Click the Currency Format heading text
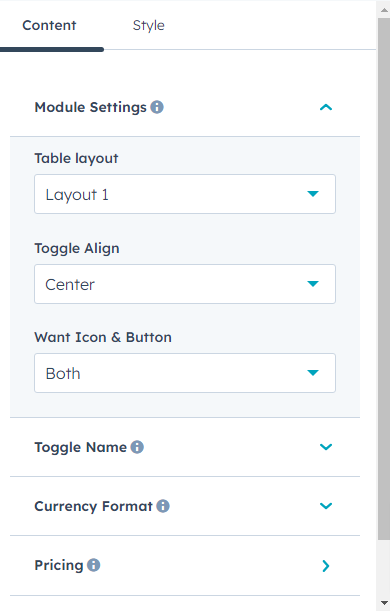390x611 pixels. (x=94, y=506)
